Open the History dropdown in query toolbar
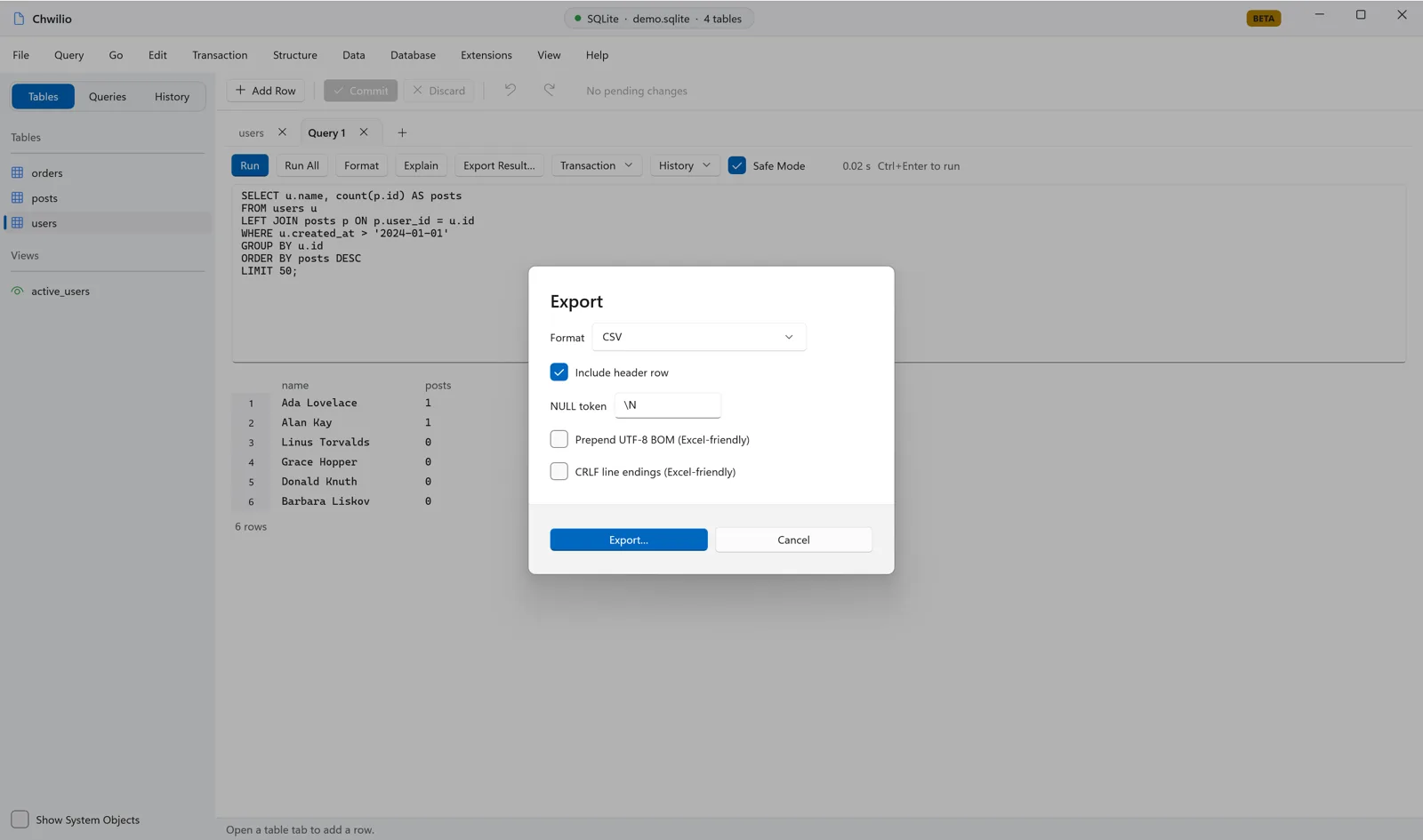The image size is (1423, 840). coord(684,165)
